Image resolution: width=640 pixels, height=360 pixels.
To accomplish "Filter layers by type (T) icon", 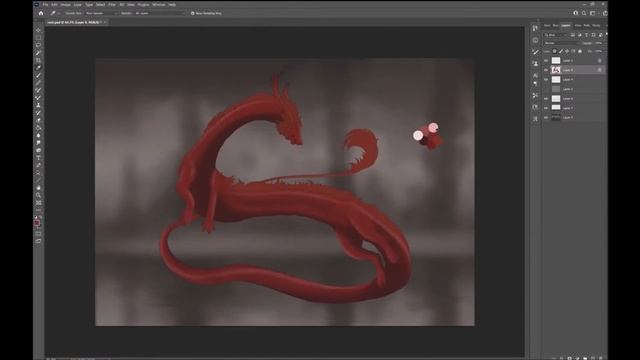I will [x=587, y=35].
